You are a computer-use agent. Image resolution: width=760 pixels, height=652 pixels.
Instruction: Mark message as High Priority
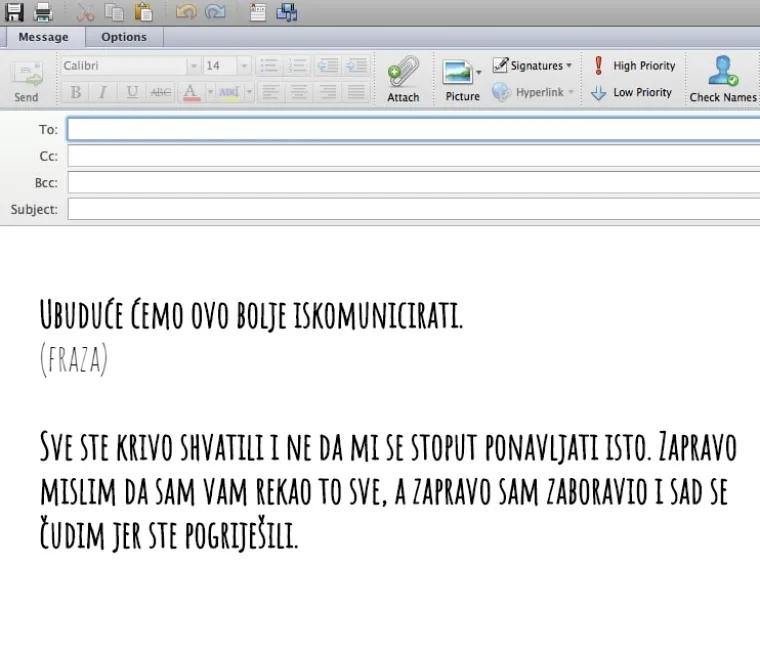coord(634,65)
